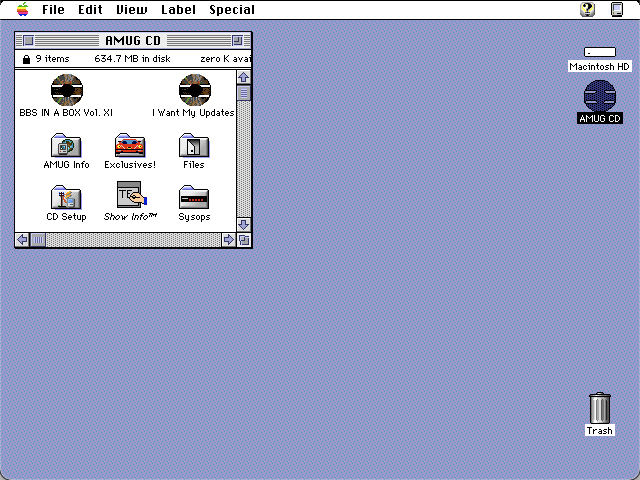
Task: Click the horizontal scroll right arrow
Action: tap(229, 240)
